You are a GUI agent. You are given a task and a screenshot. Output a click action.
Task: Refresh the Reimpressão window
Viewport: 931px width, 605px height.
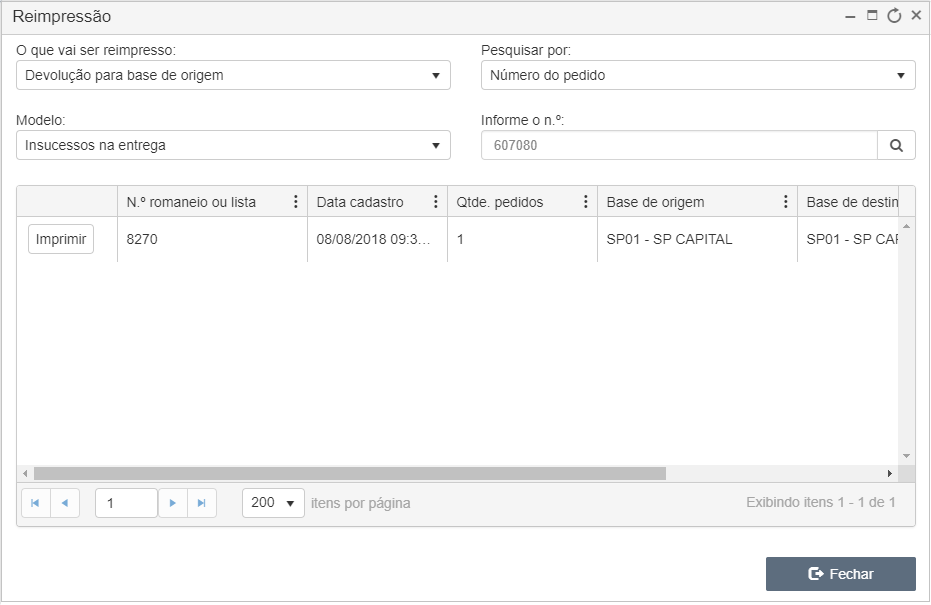(894, 16)
